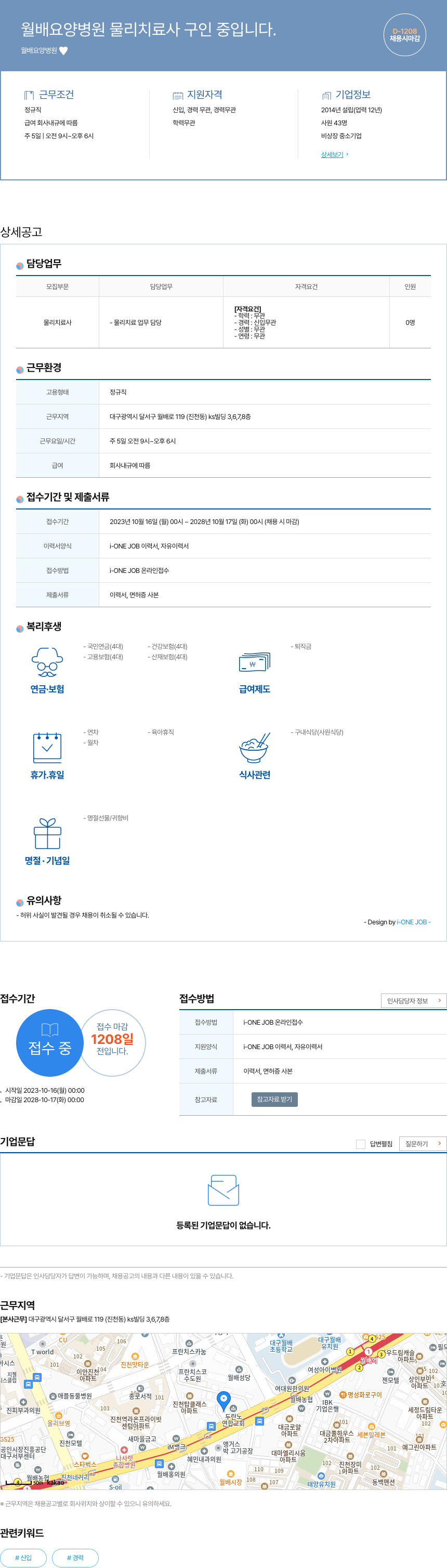
Task: Click the 상세보기 chevron arrow
Action: click(347, 154)
